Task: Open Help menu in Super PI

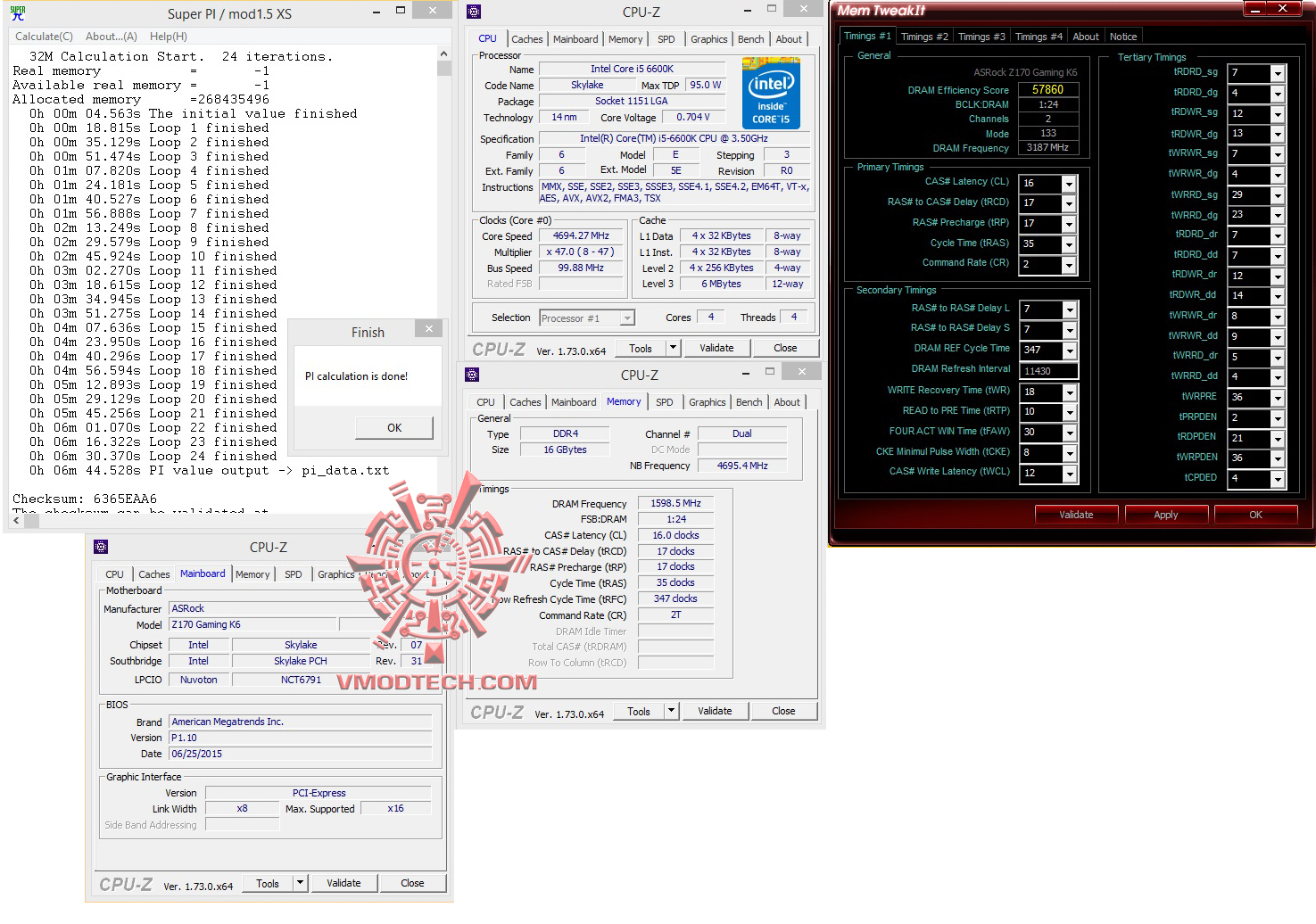Action: pos(169,37)
